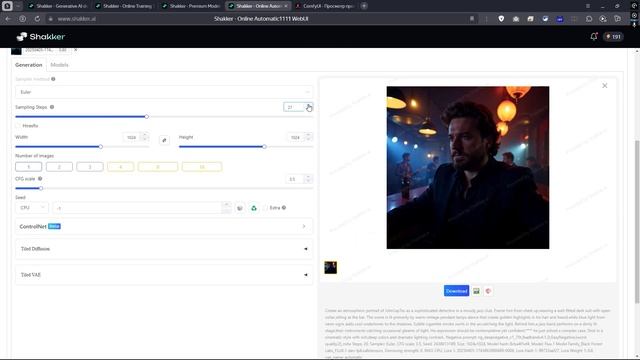
Task: Open the browser shield icon in the toolbar
Action: pos(501,19)
